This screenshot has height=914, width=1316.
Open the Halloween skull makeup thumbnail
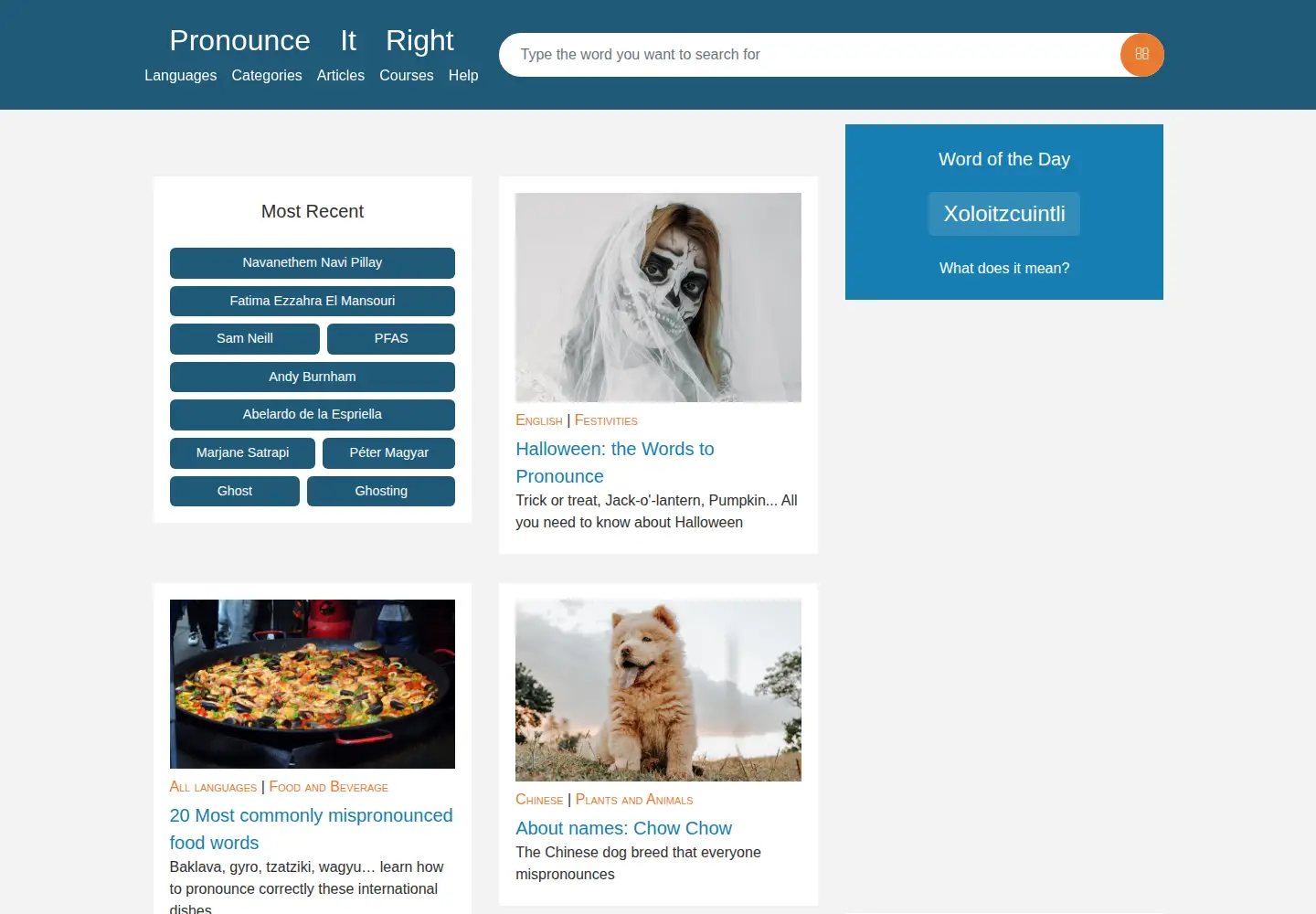[658, 297]
